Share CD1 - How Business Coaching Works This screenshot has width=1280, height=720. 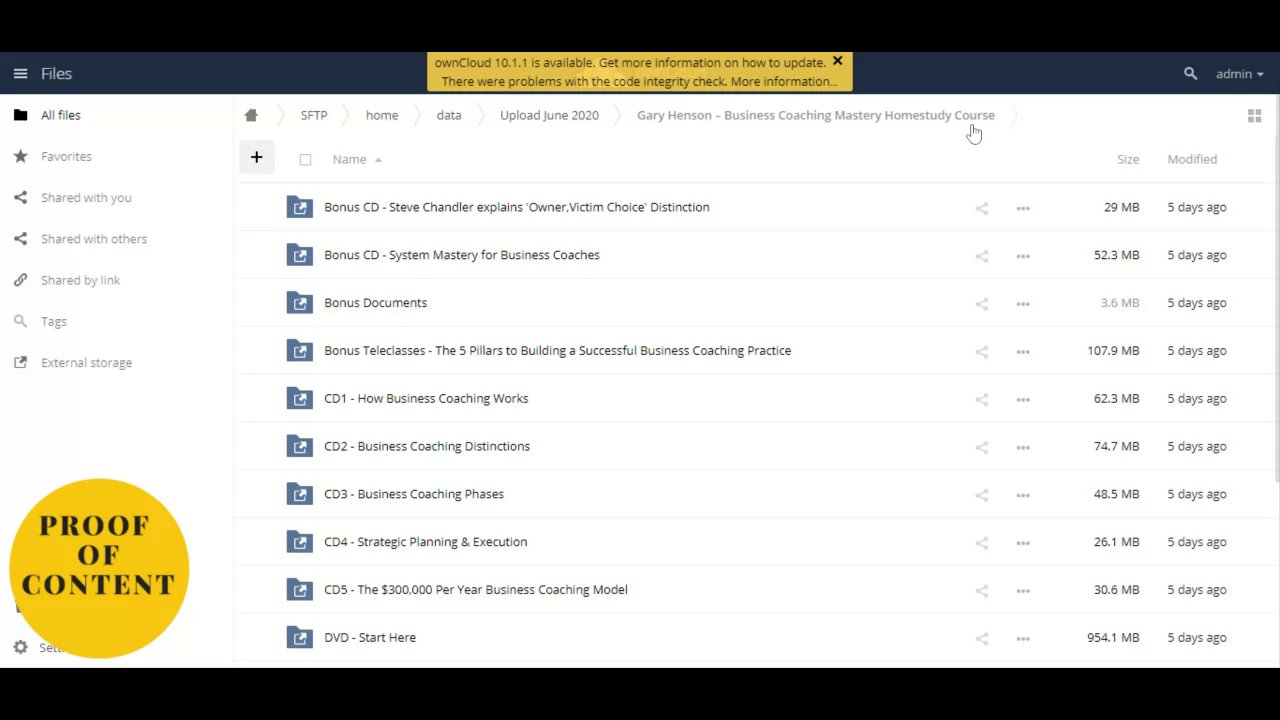(981, 400)
